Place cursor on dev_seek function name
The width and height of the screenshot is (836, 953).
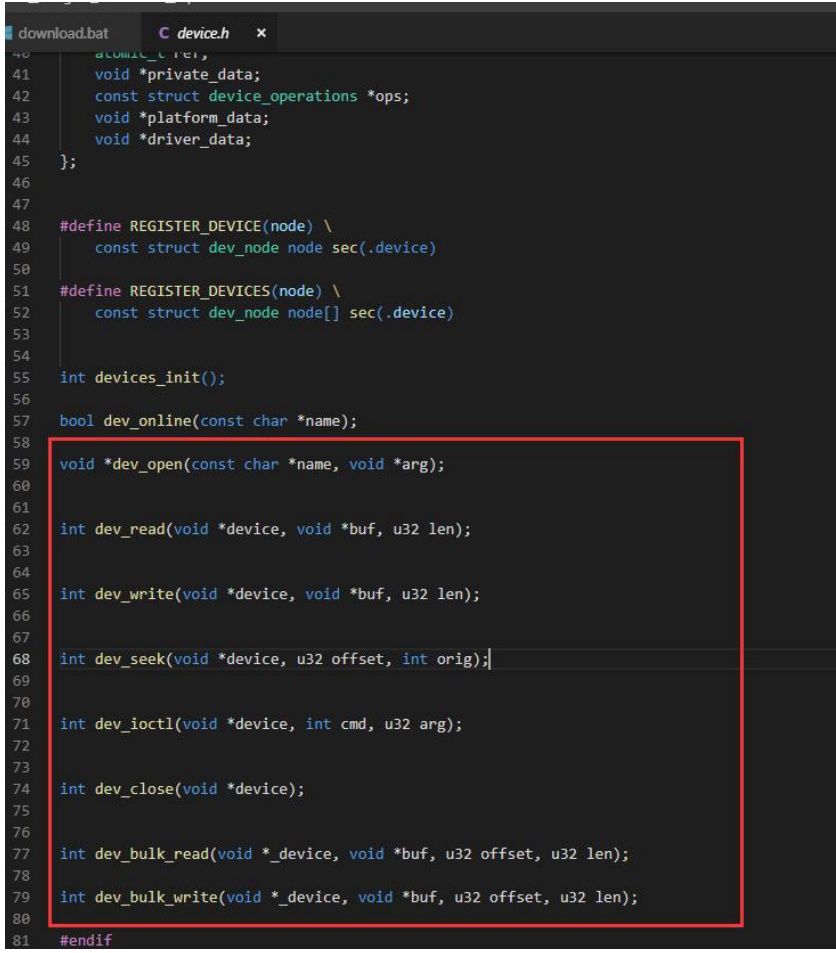130,659
